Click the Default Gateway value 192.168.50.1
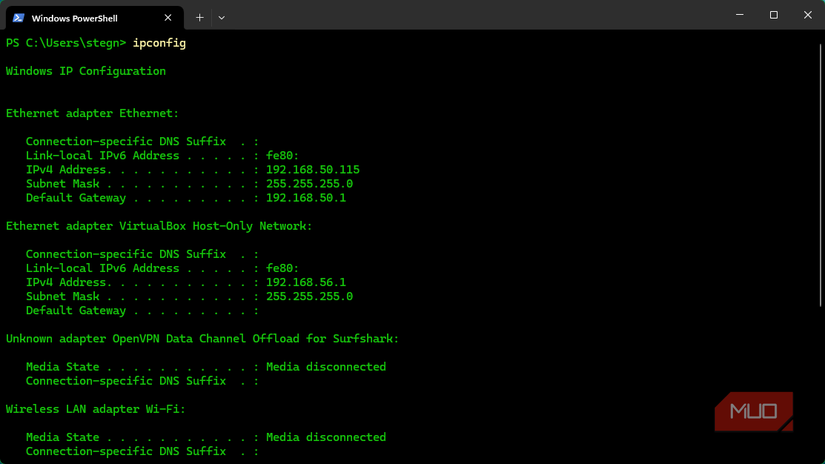The height and width of the screenshot is (464, 825). [306, 198]
